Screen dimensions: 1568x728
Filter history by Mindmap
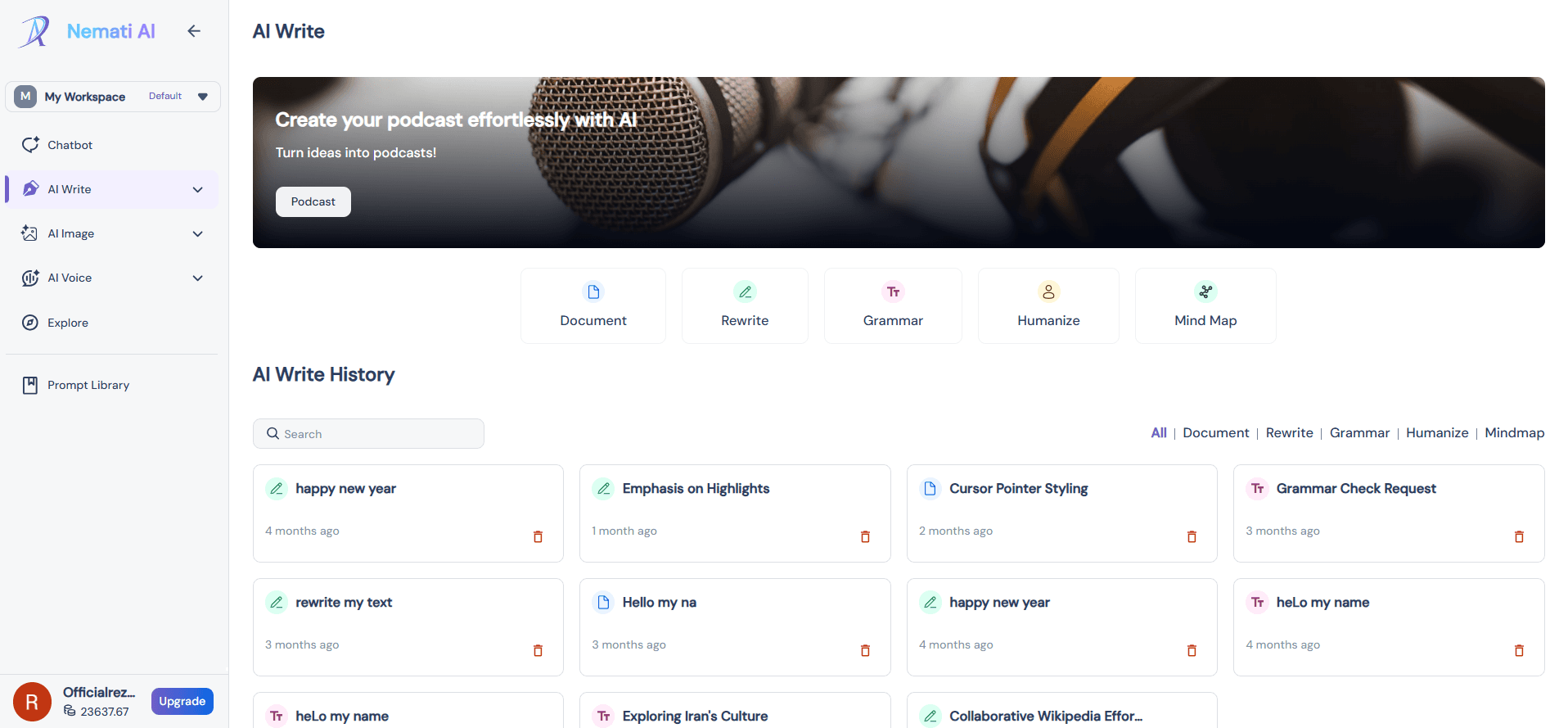click(1514, 432)
